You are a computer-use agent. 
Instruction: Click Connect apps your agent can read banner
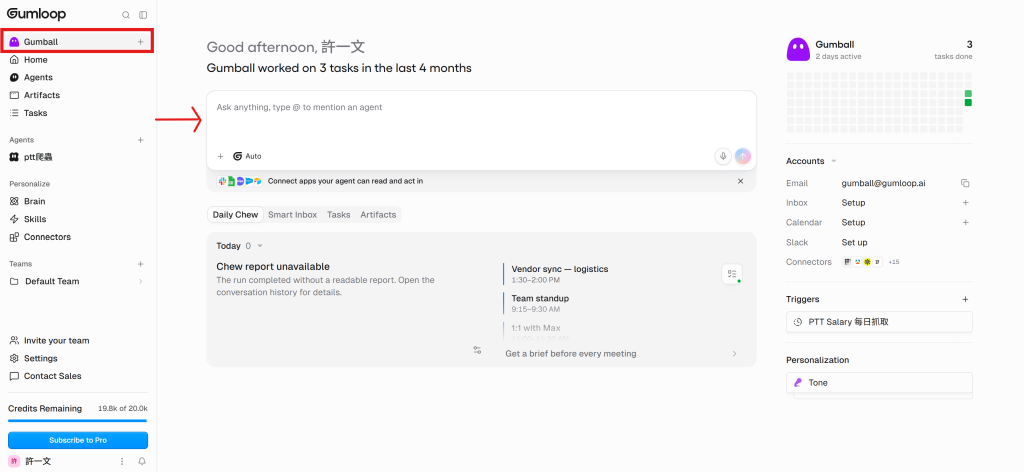[345, 181]
